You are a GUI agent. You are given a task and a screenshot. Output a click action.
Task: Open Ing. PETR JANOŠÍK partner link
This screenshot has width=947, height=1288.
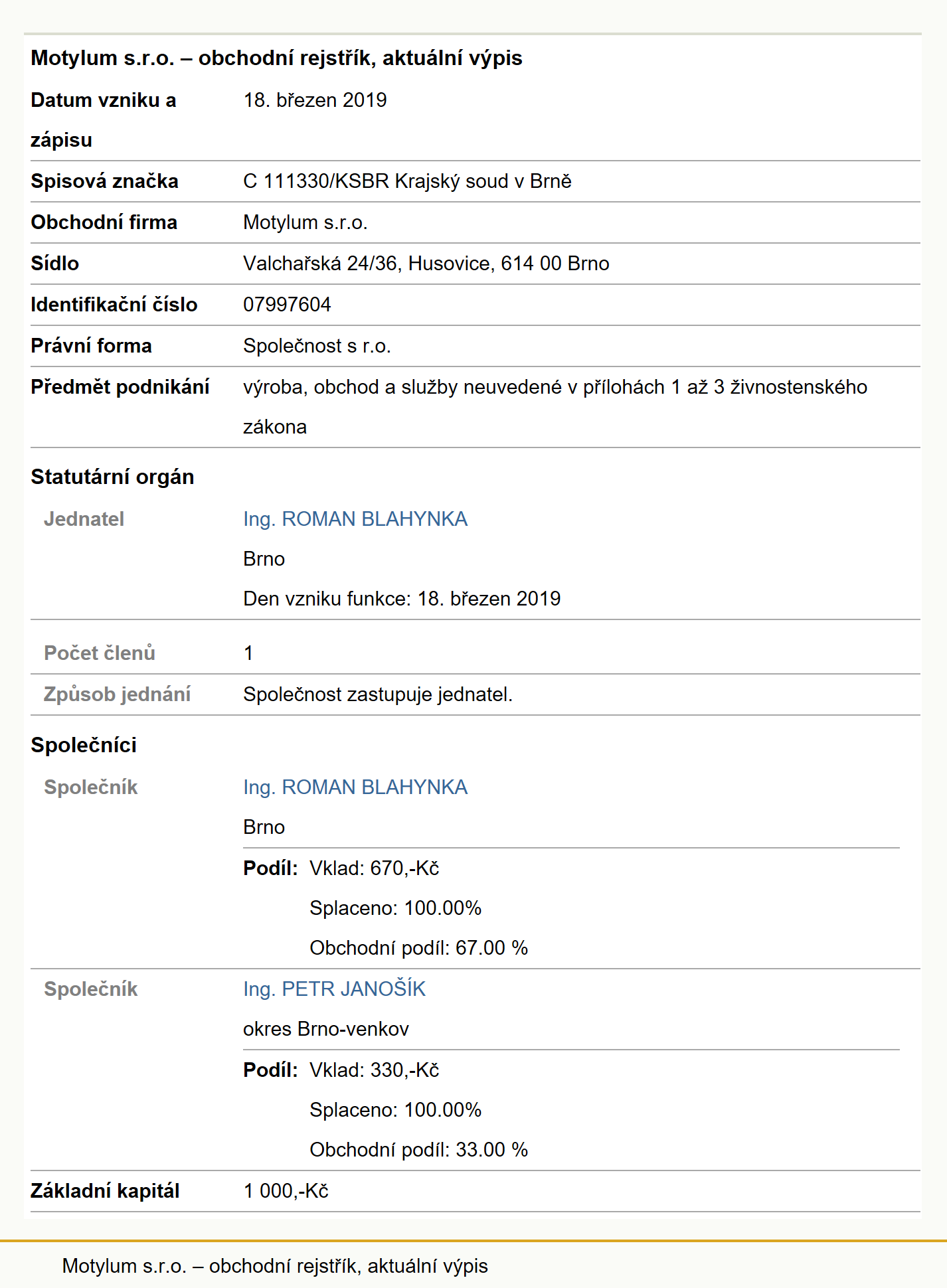(x=334, y=989)
